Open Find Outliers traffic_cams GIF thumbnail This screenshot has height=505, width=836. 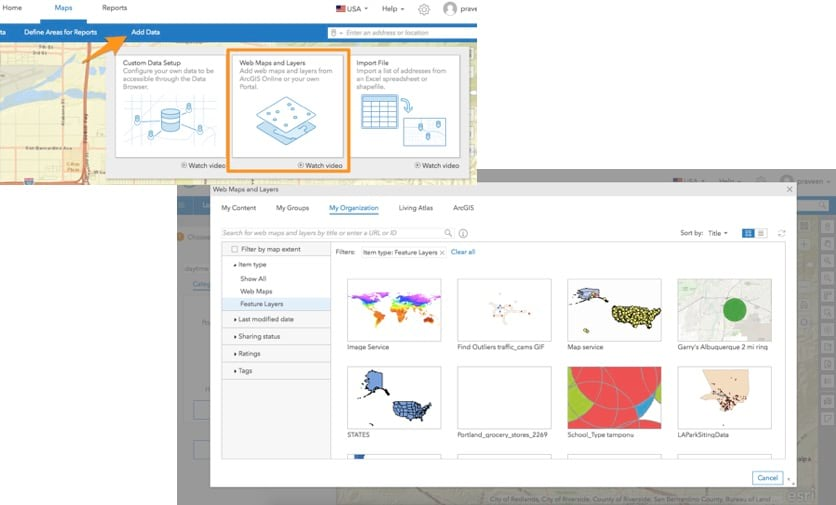pos(504,310)
